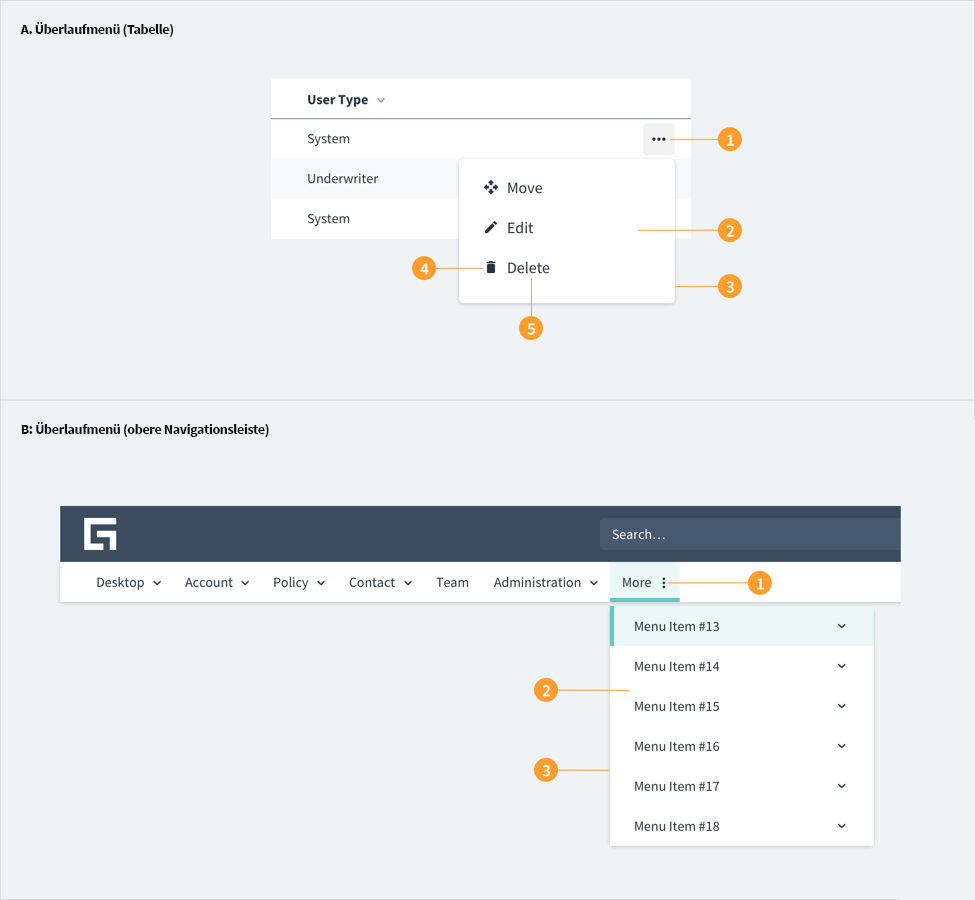Choose Move from the overflow menu

click(525, 188)
